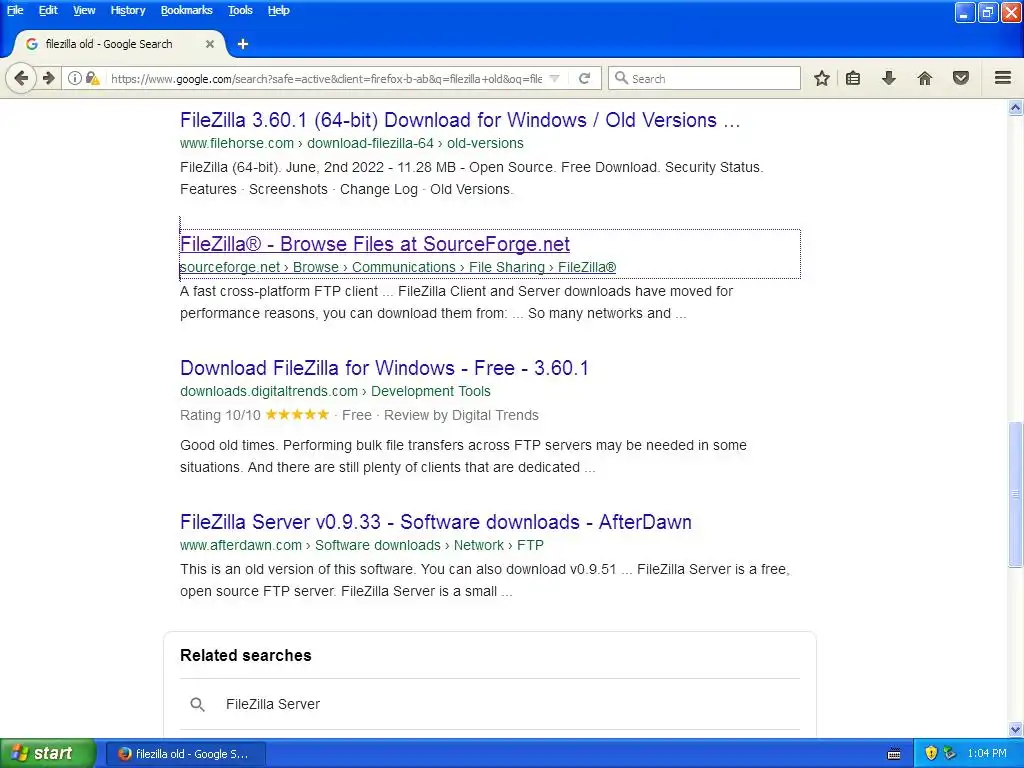Open Download FileZilla for Windows Free 3.60.1 link

384,368
